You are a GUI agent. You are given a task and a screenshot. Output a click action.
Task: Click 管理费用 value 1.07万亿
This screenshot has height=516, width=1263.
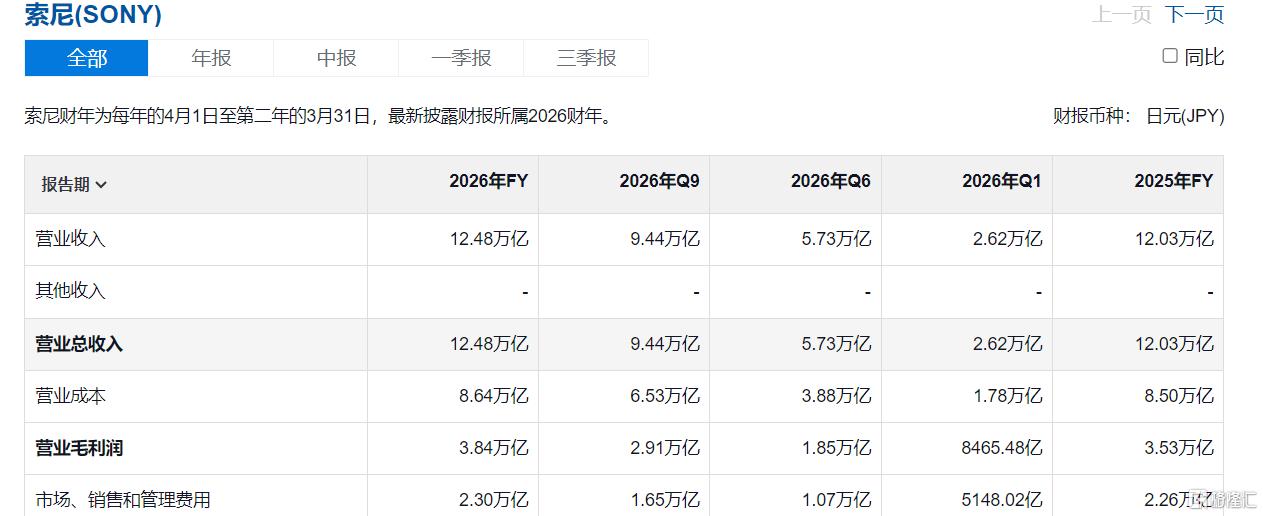[836, 500]
